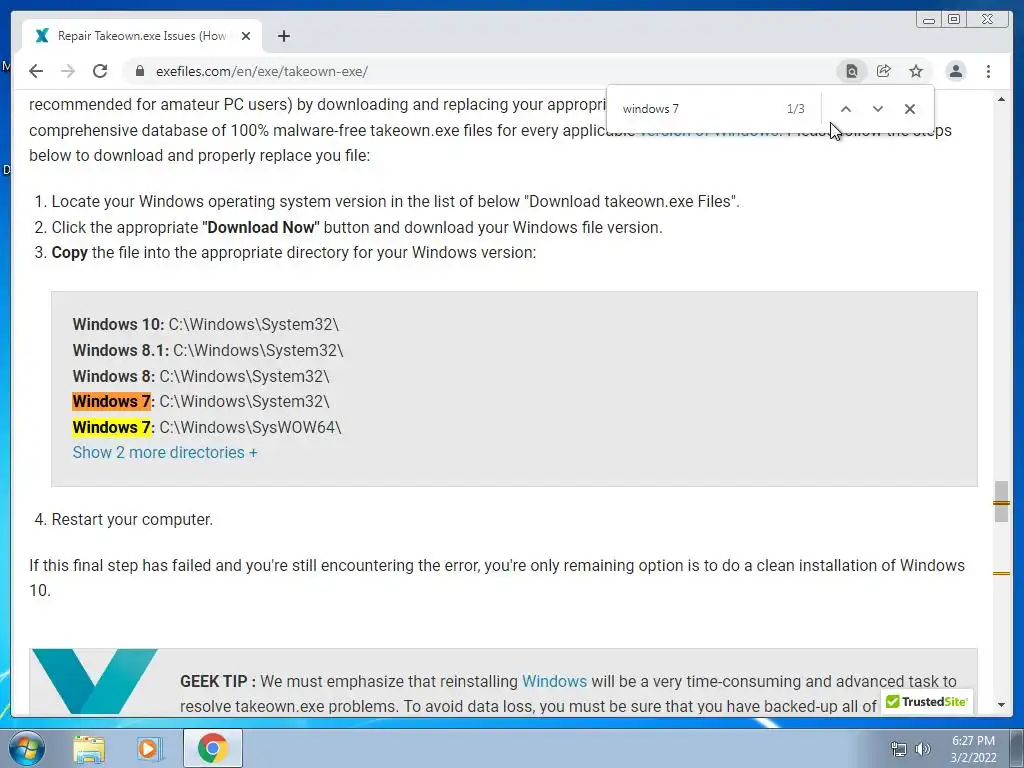Click the TrustedSite badge

(x=927, y=702)
